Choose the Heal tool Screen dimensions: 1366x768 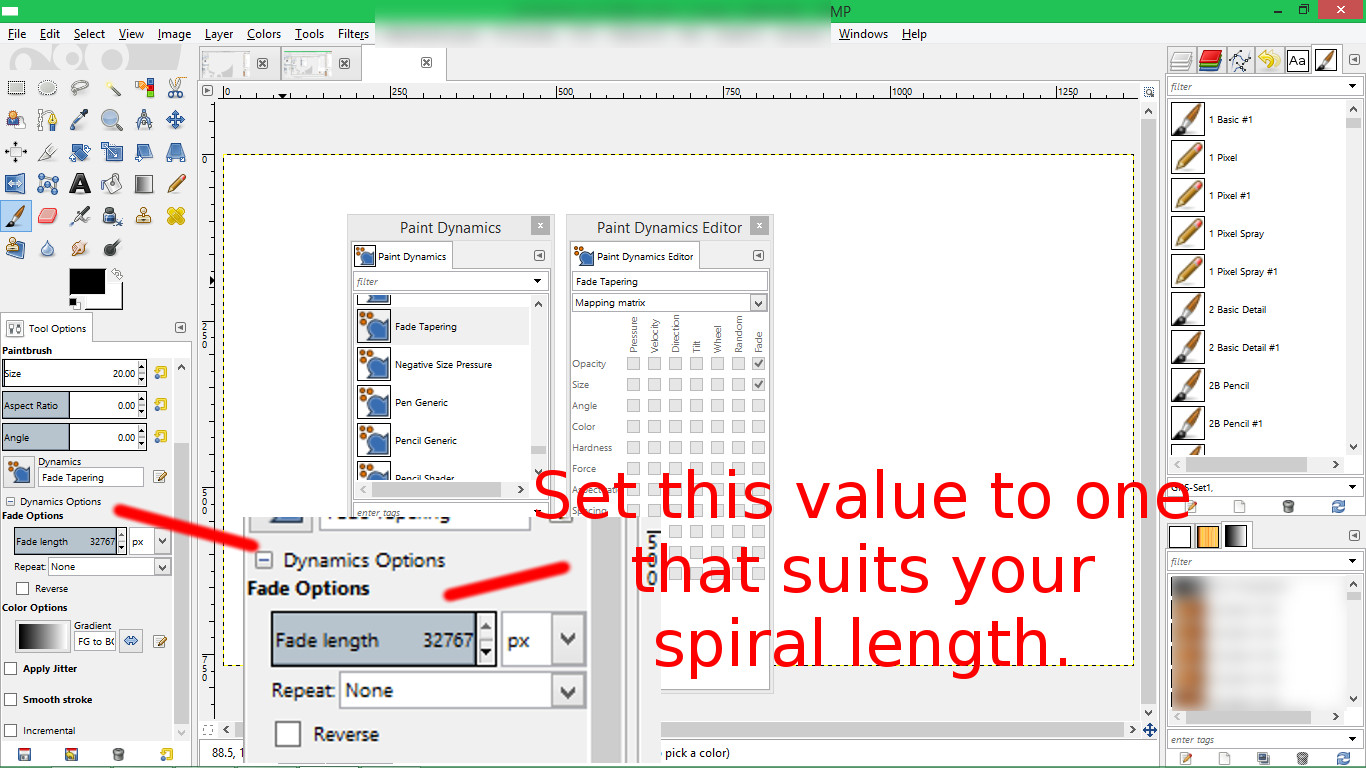176,216
